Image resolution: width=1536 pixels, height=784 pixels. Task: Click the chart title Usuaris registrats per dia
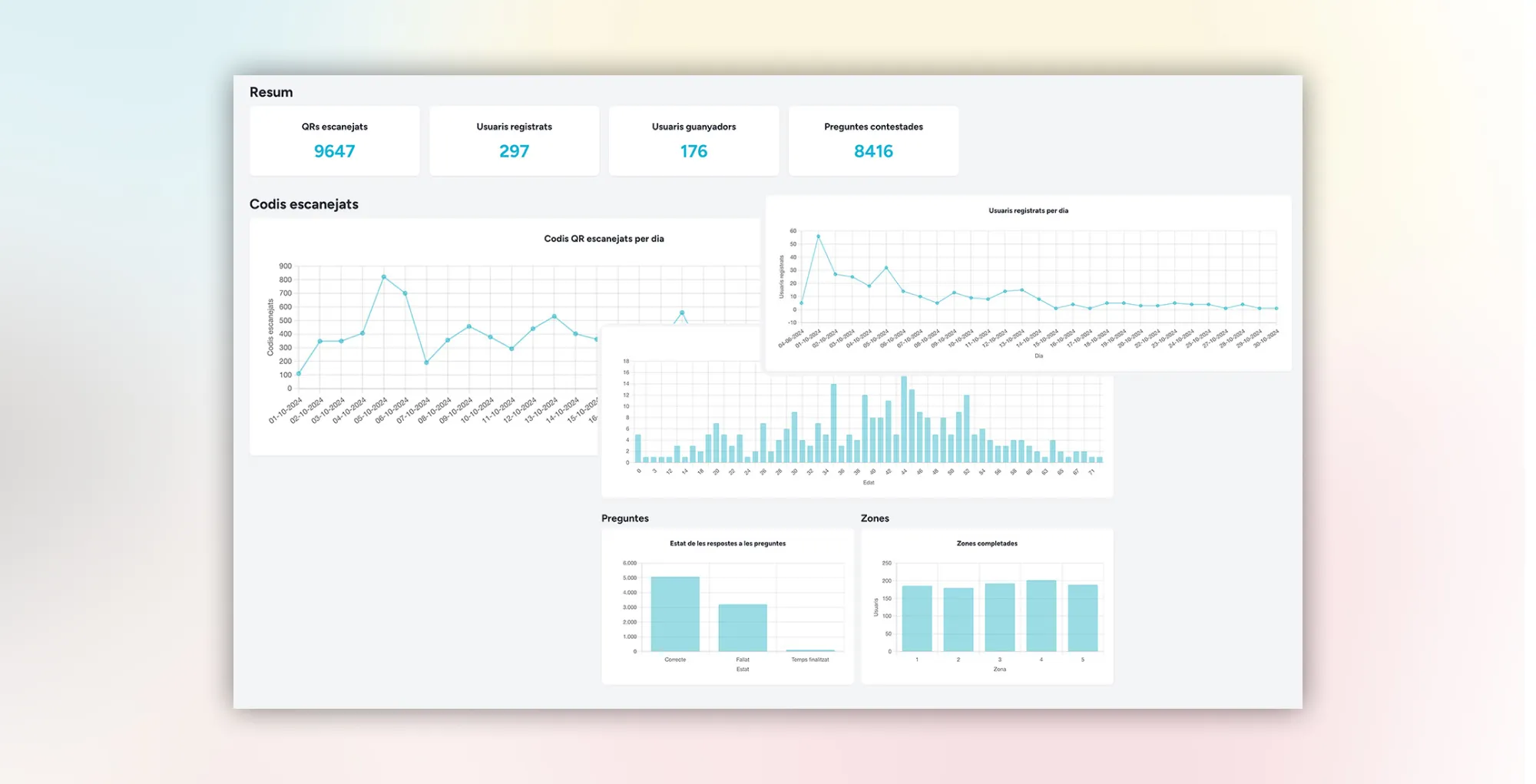(1028, 210)
